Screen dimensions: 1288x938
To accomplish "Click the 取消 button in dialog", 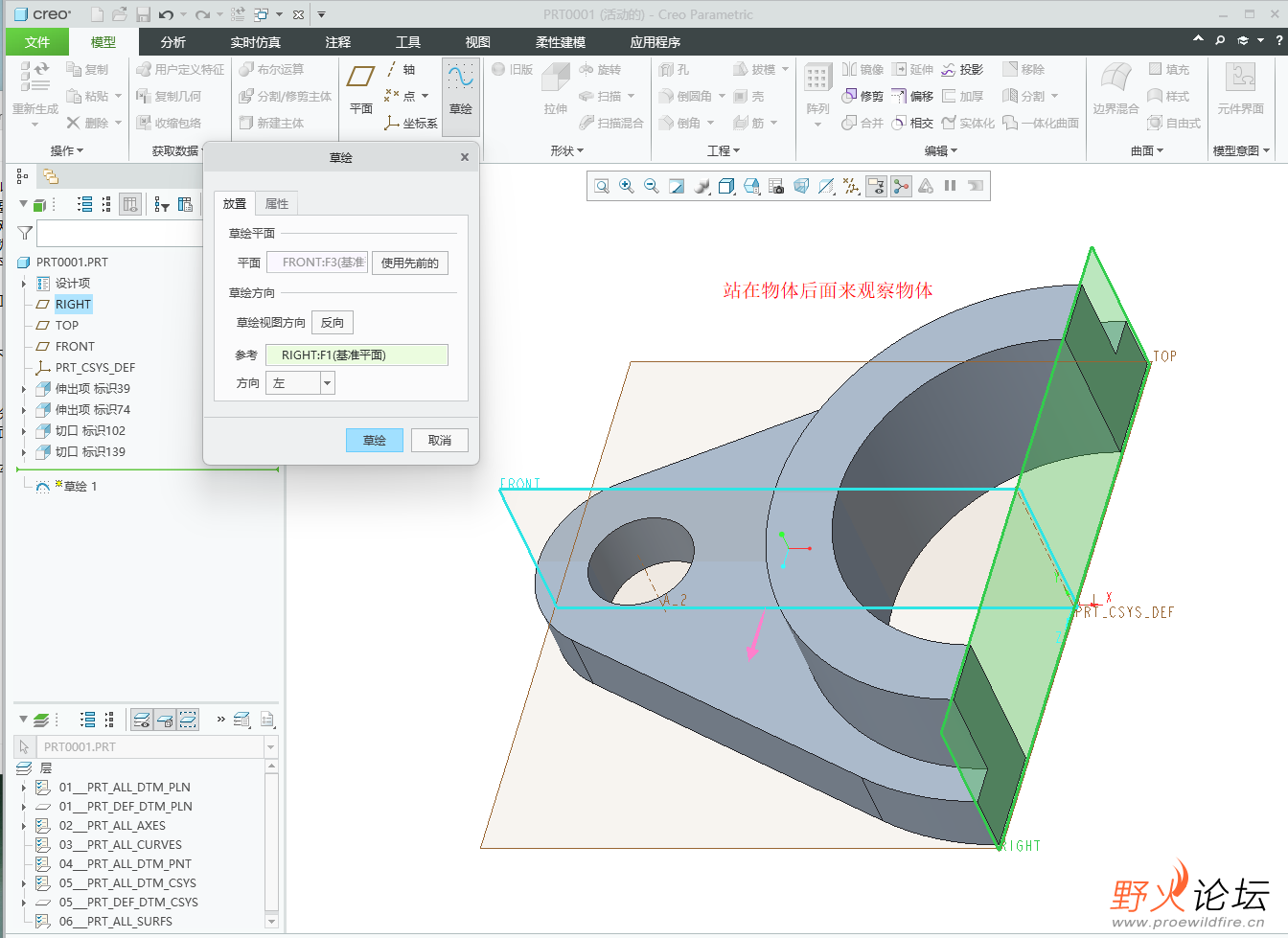I will click(x=440, y=441).
